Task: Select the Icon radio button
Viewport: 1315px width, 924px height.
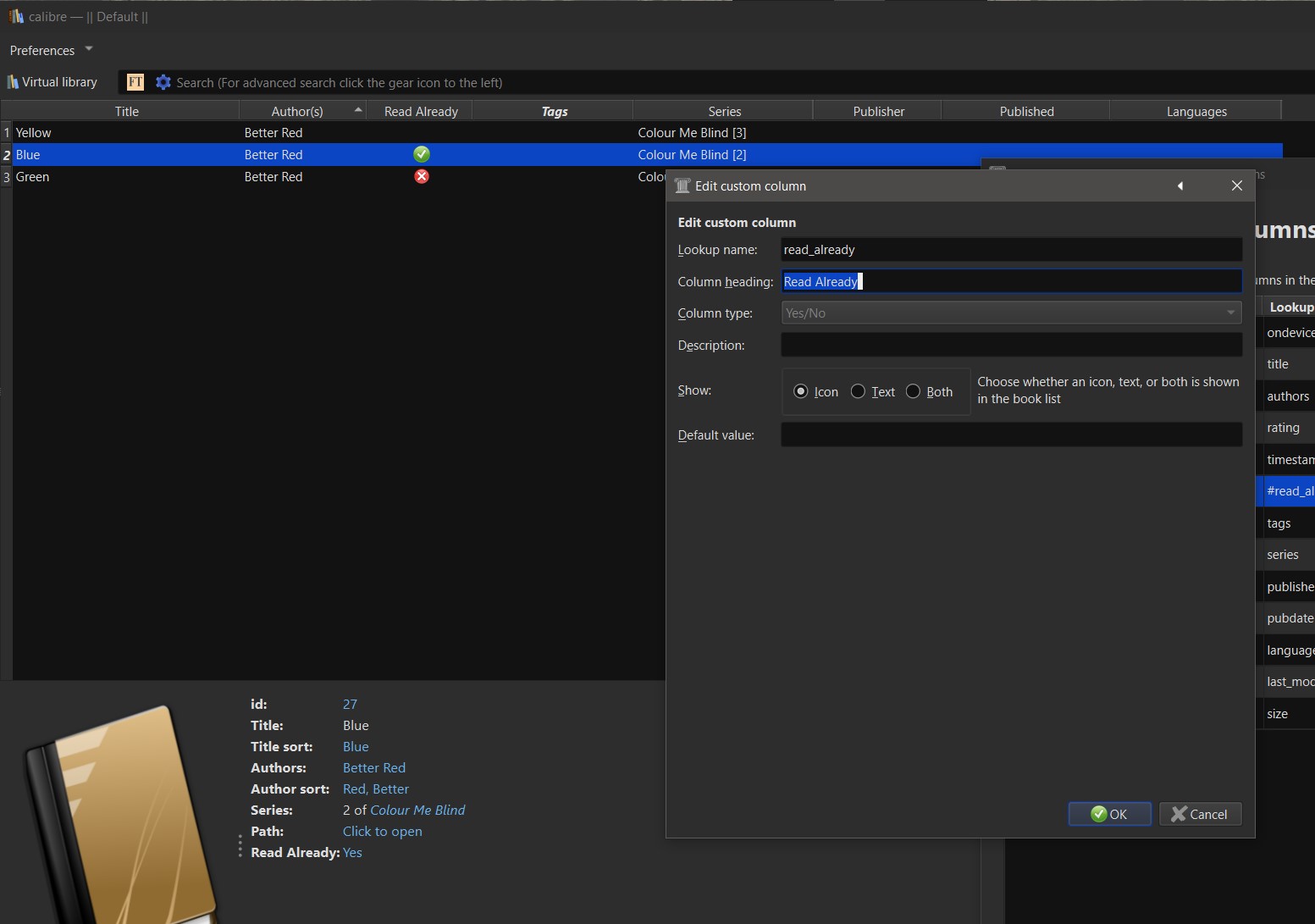Action: pos(800,391)
